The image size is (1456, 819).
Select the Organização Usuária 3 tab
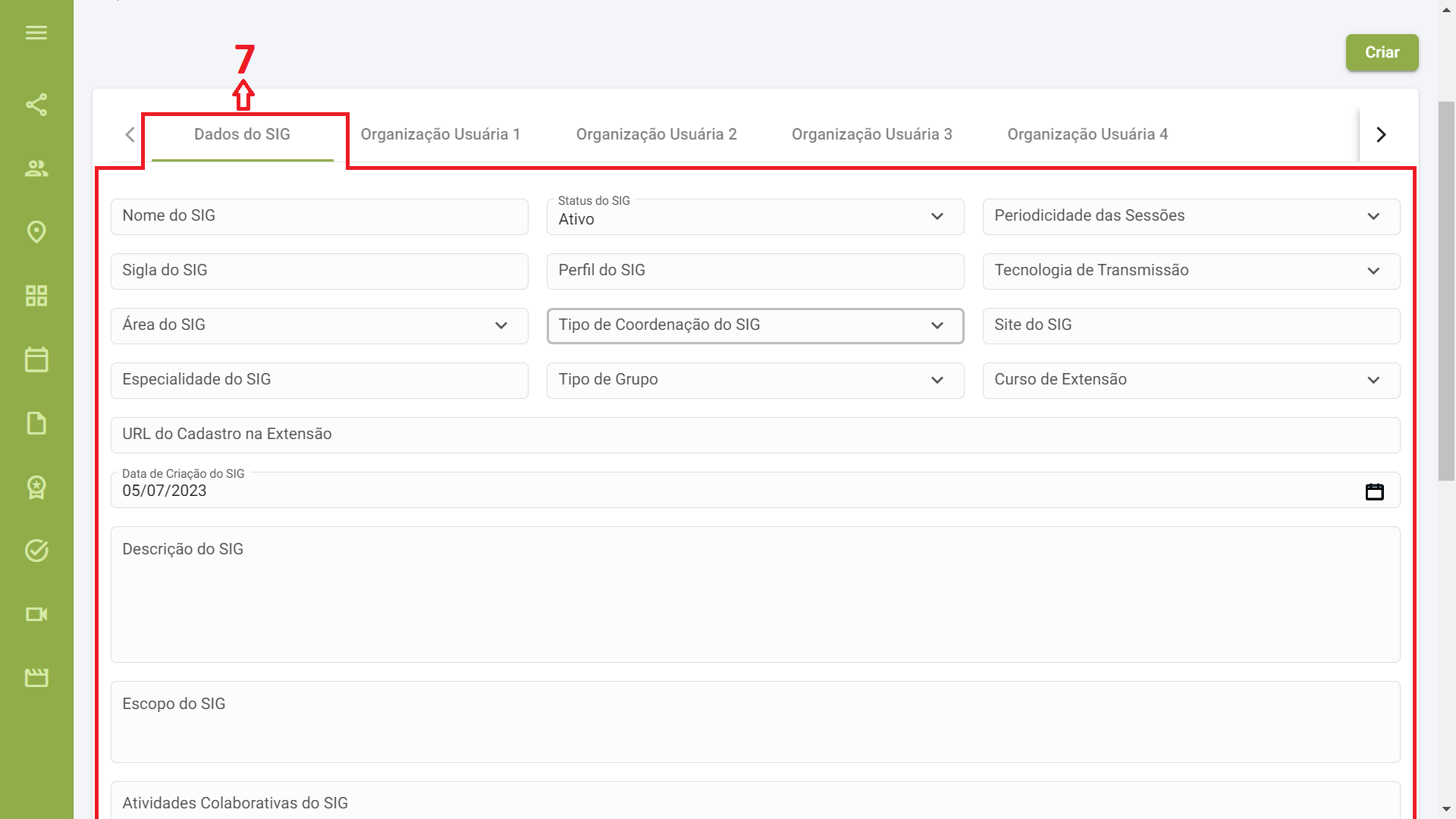click(x=871, y=135)
